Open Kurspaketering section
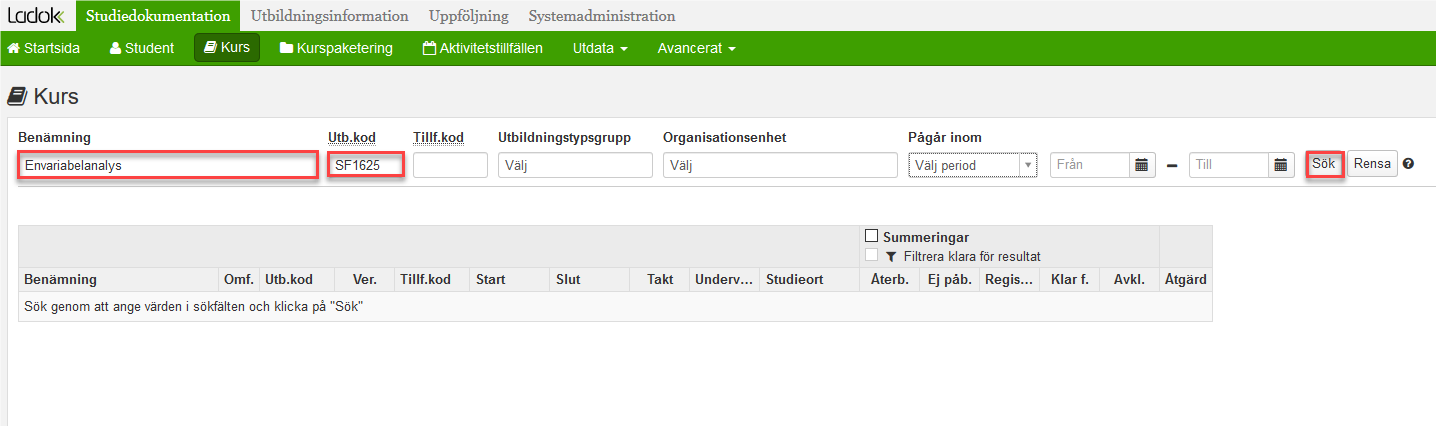 [336, 48]
